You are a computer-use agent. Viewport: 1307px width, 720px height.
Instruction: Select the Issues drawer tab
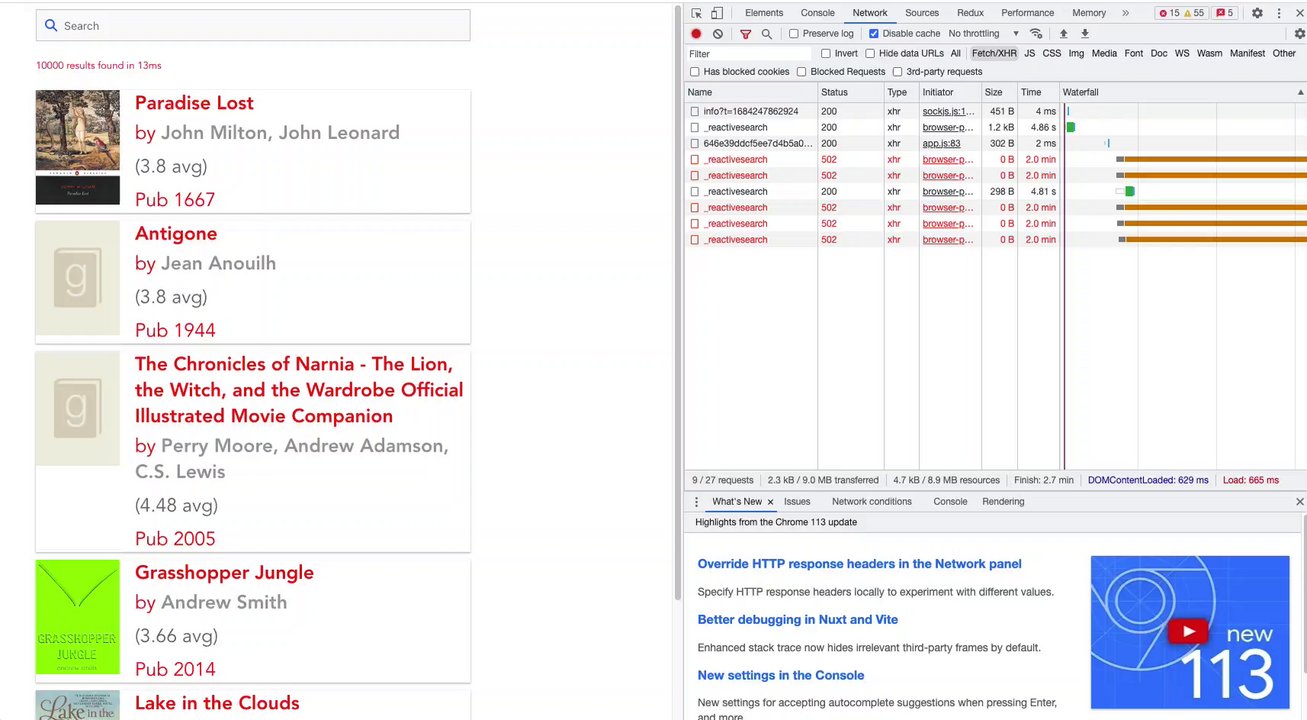(x=797, y=502)
